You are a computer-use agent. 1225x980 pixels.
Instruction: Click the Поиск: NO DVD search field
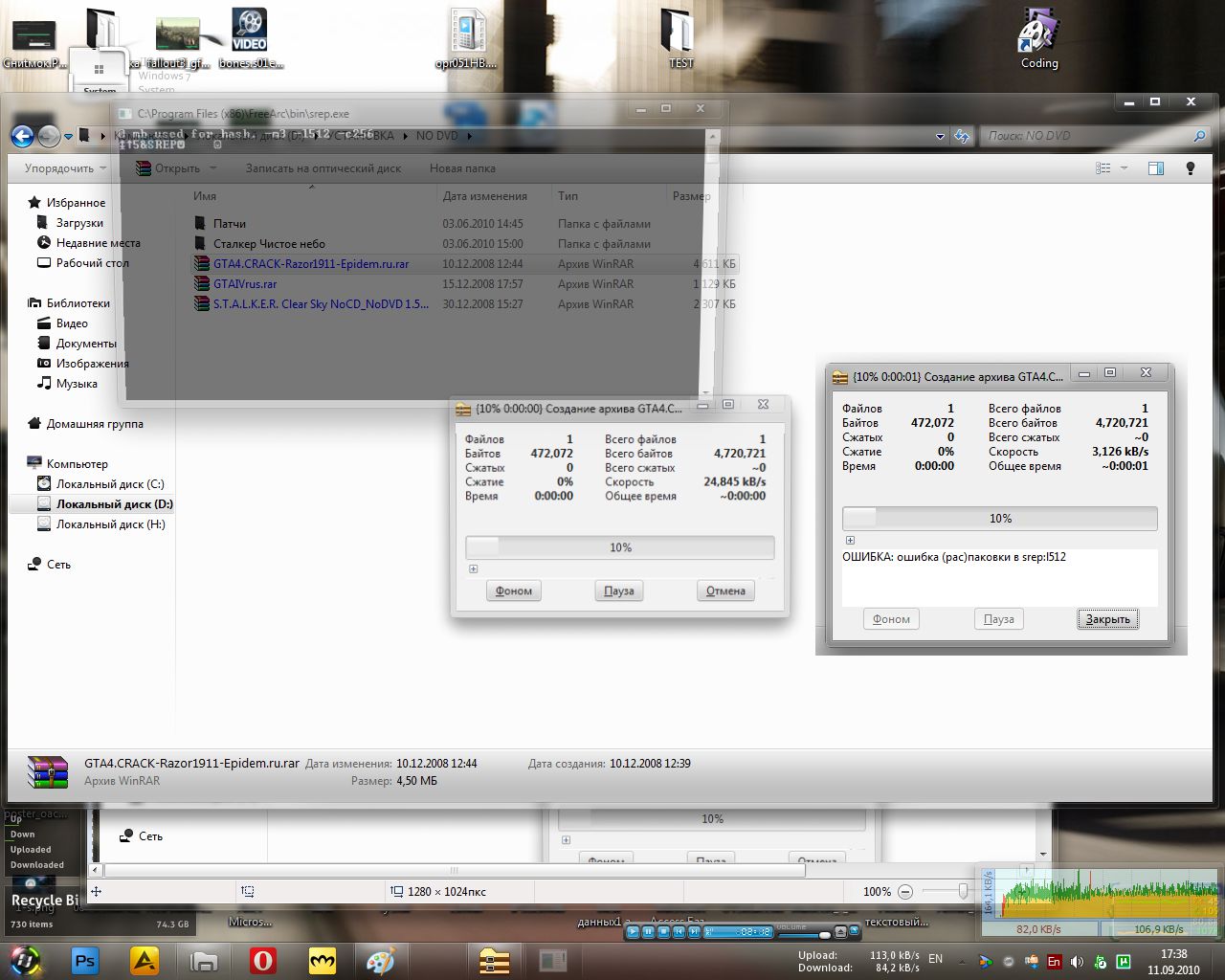click(1086, 136)
